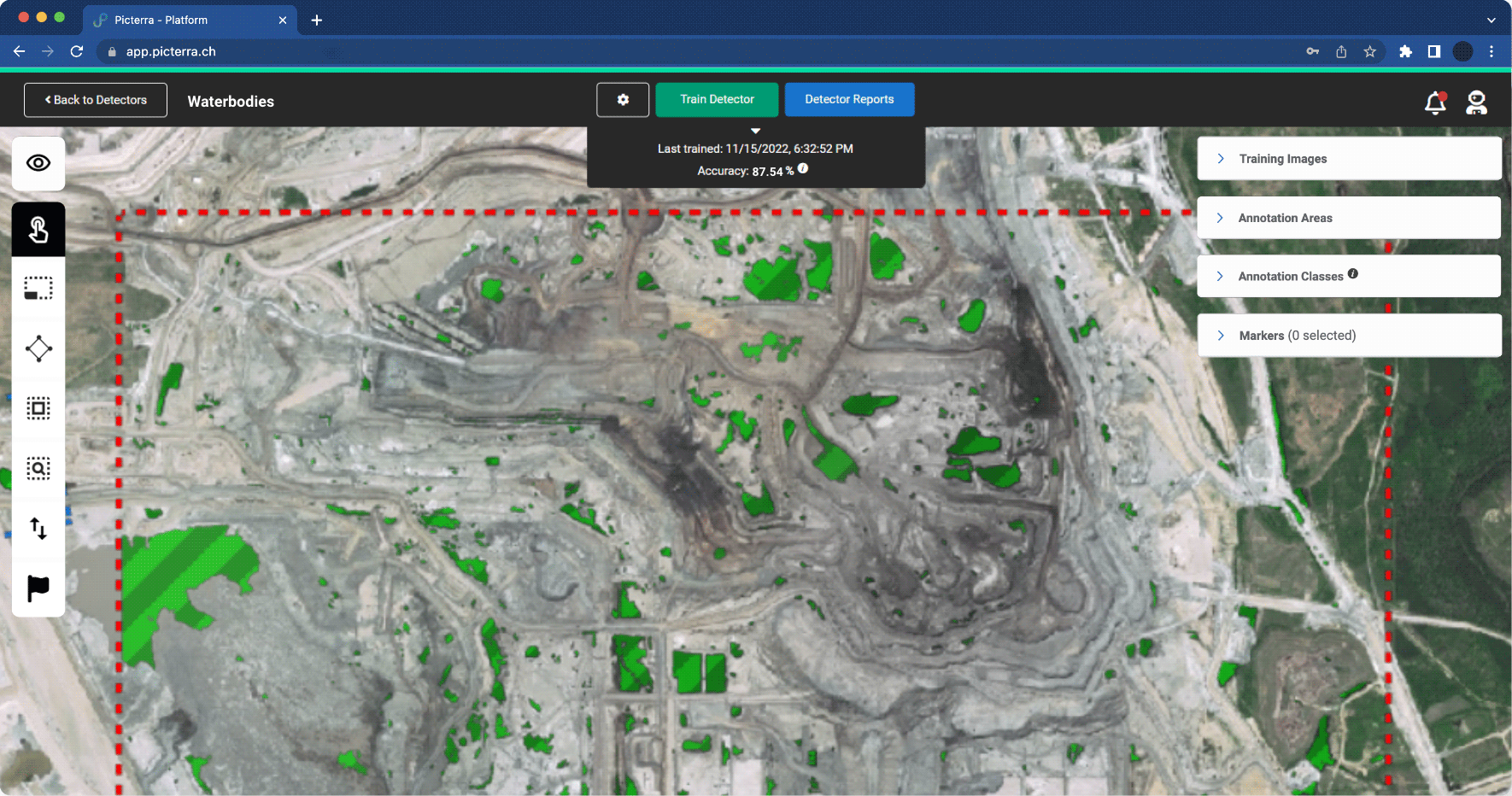Expand the Training Images panel
Image resolution: width=1512 pixels, height=796 pixels.
click(x=1349, y=159)
